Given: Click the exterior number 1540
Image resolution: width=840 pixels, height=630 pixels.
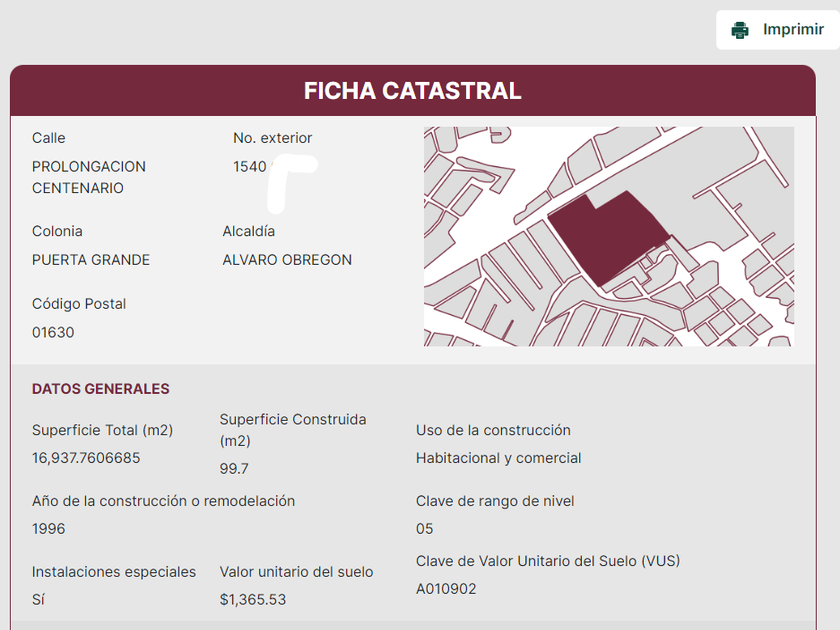Looking at the screenshot, I should click(x=250, y=166).
